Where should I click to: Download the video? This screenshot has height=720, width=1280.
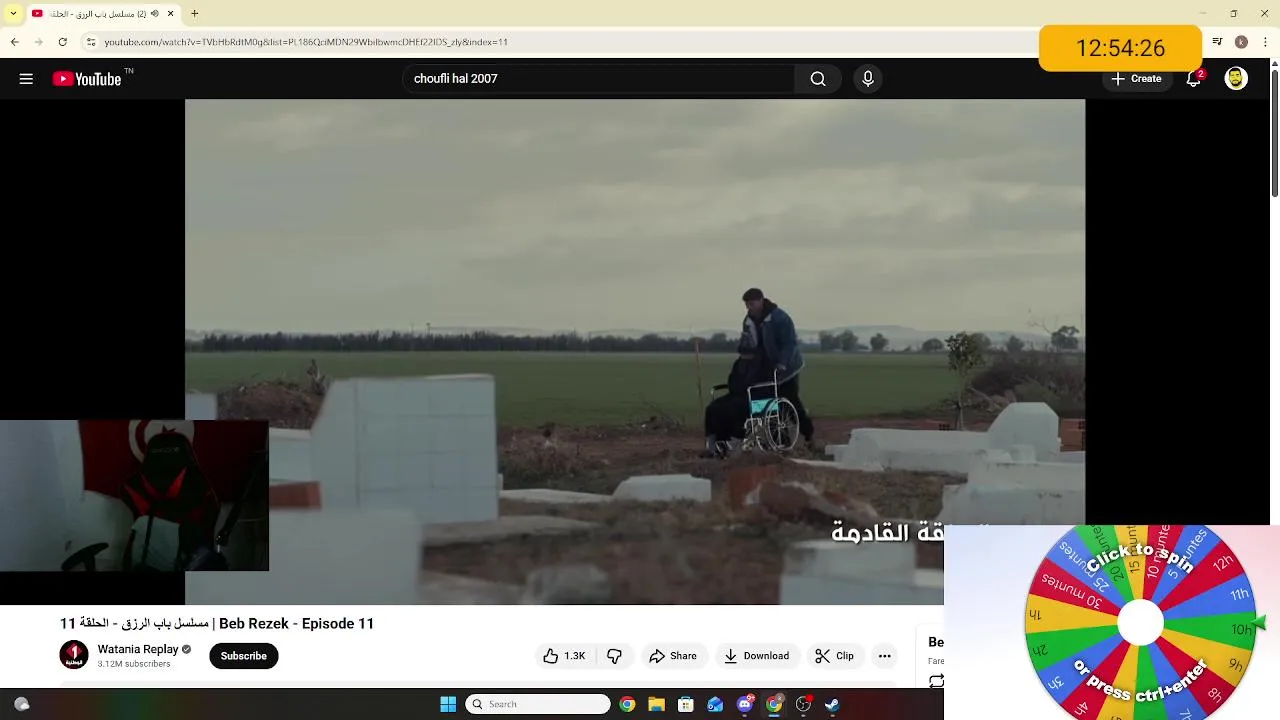(x=757, y=656)
